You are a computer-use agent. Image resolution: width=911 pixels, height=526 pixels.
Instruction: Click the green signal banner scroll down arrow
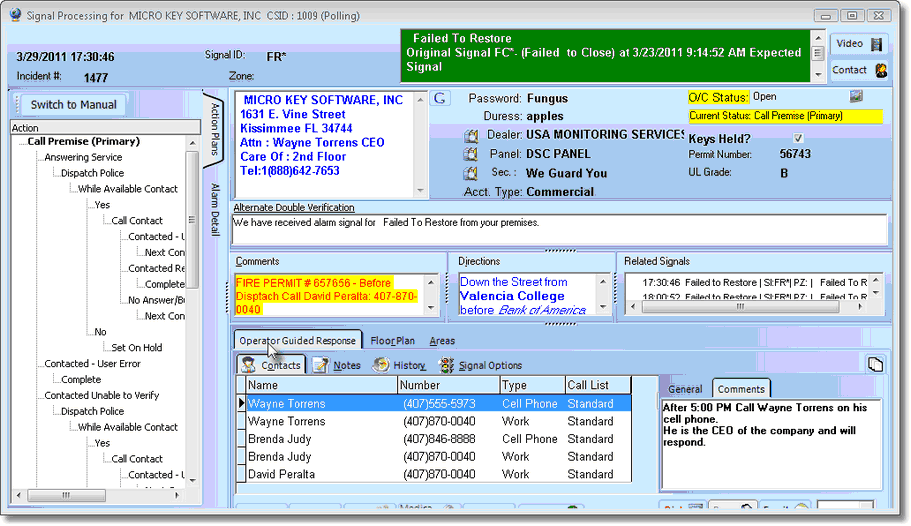click(x=818, y=74)
